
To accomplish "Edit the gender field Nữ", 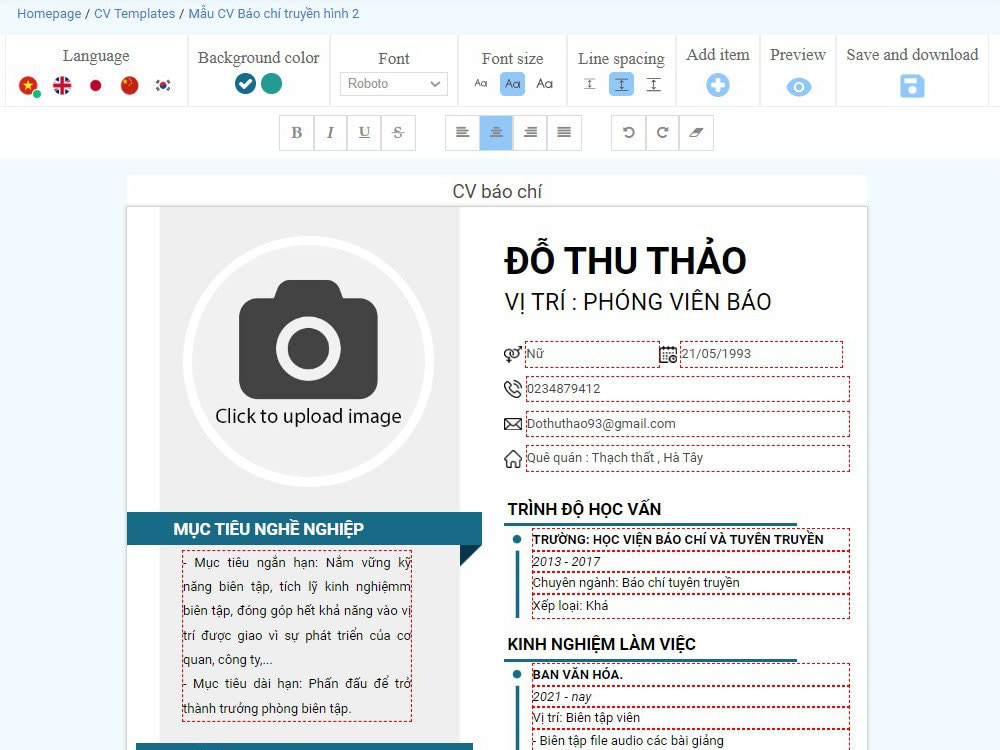I will click(592, 355).
